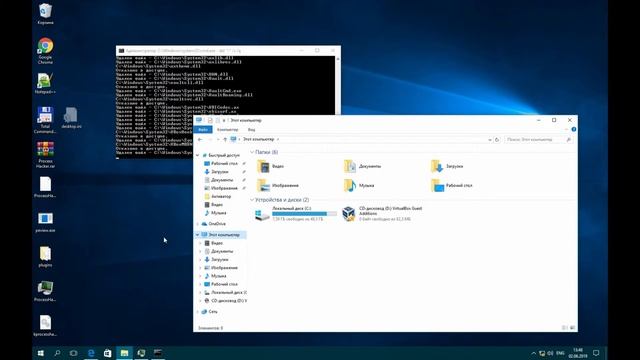This screenshot has width=640, height=360.
Task: Click the Back arrow in Explorer
Action: 200,140
